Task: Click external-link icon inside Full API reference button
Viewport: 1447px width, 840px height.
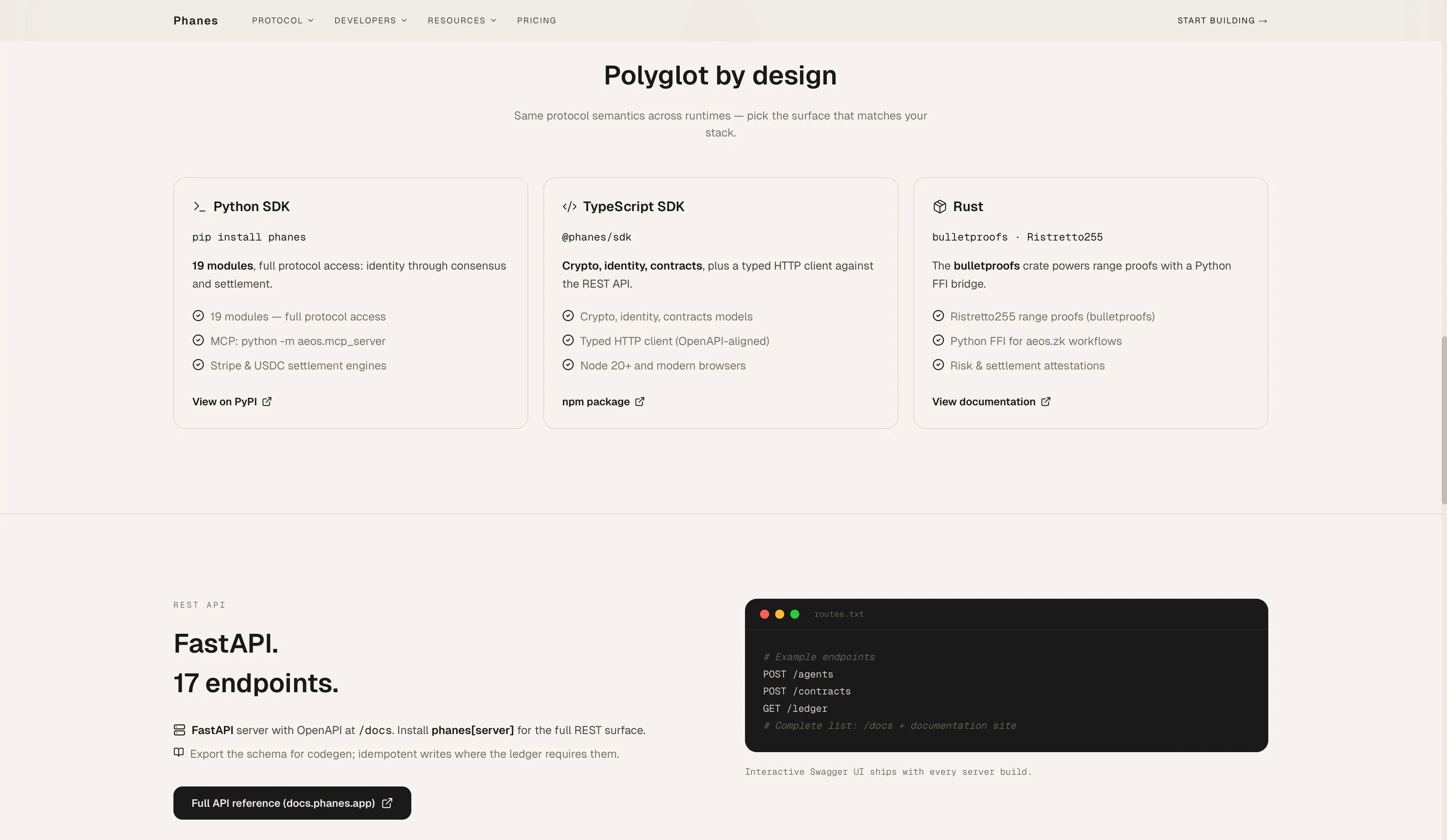Action: tap(387, 803)
